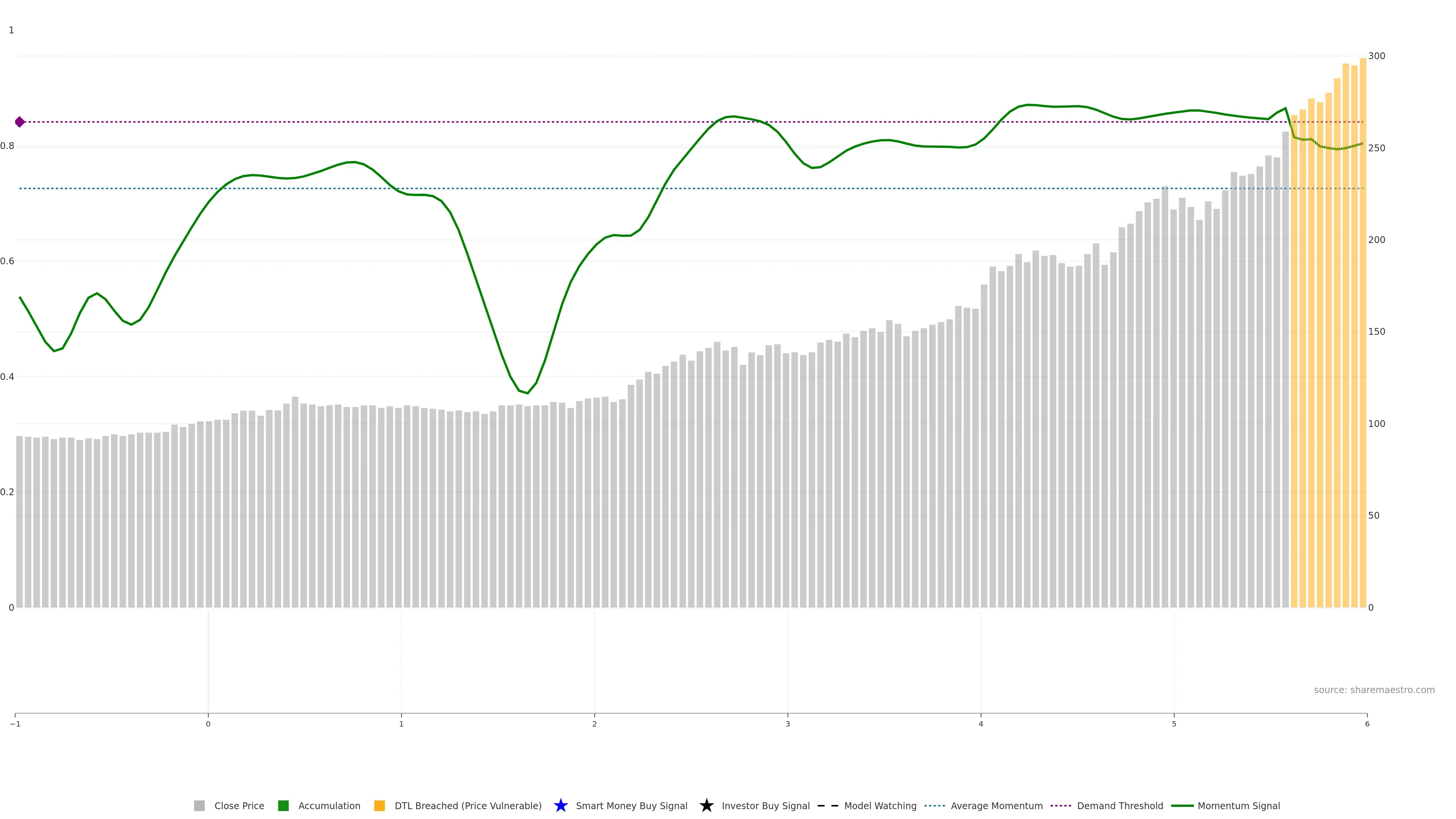Click the green Accumulation legend square

coord(283,805)
